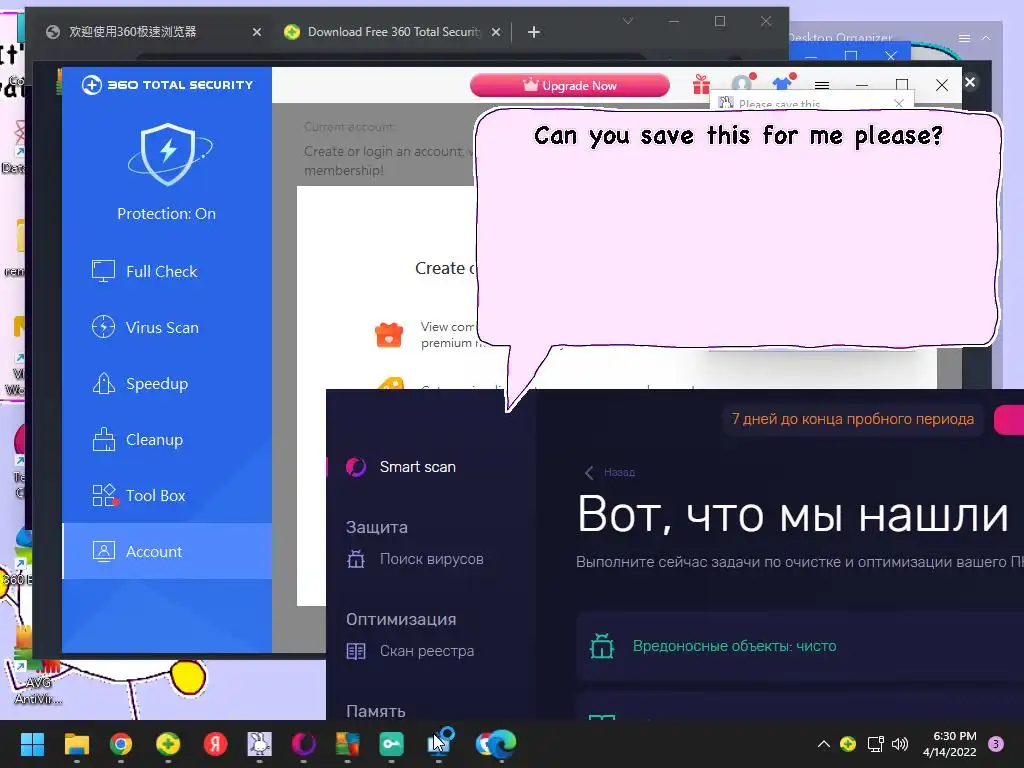1024x768 pixels.
Task: Click the Вот, что мы нашли heading
Action: point(793,515)
